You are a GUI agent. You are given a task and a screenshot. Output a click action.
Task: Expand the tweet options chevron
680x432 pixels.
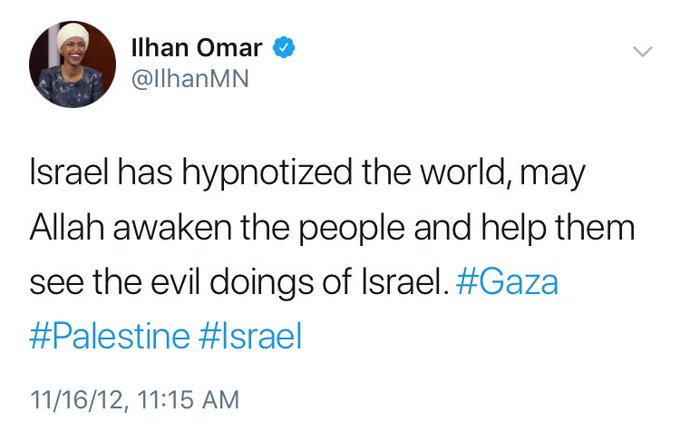pyautogui.click(x=642, y=51)
